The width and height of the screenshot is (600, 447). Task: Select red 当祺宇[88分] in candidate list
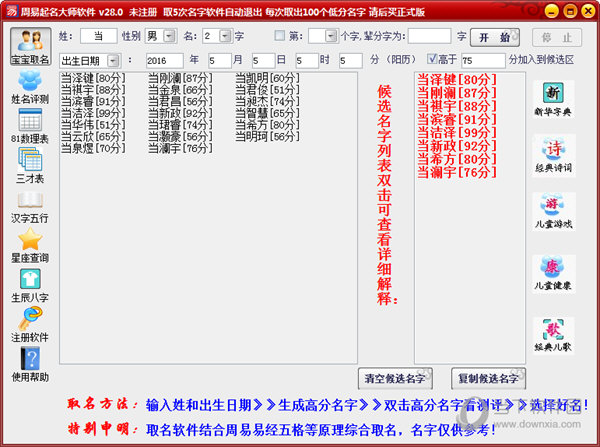457,106
